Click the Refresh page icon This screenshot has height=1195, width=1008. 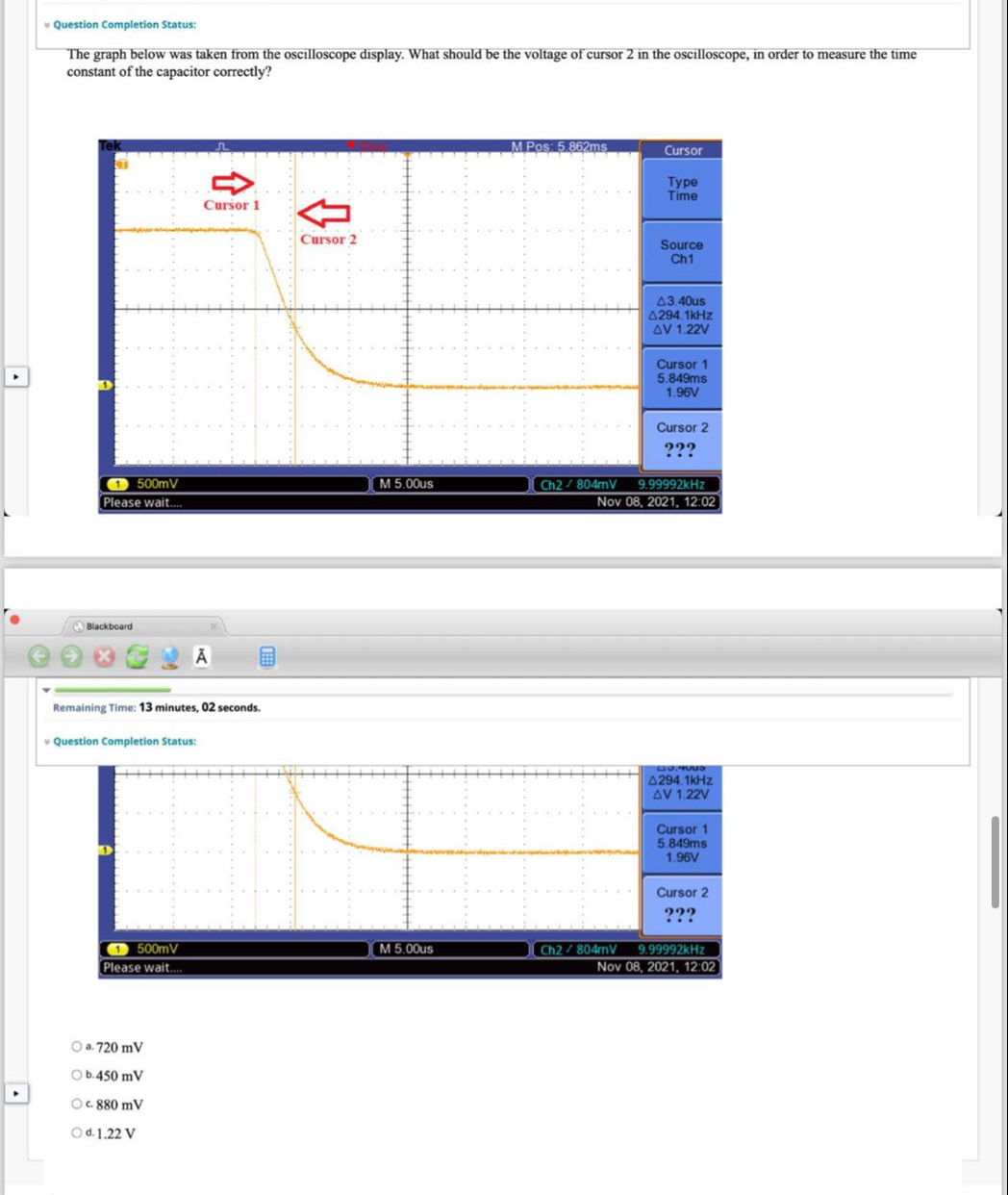137,656
